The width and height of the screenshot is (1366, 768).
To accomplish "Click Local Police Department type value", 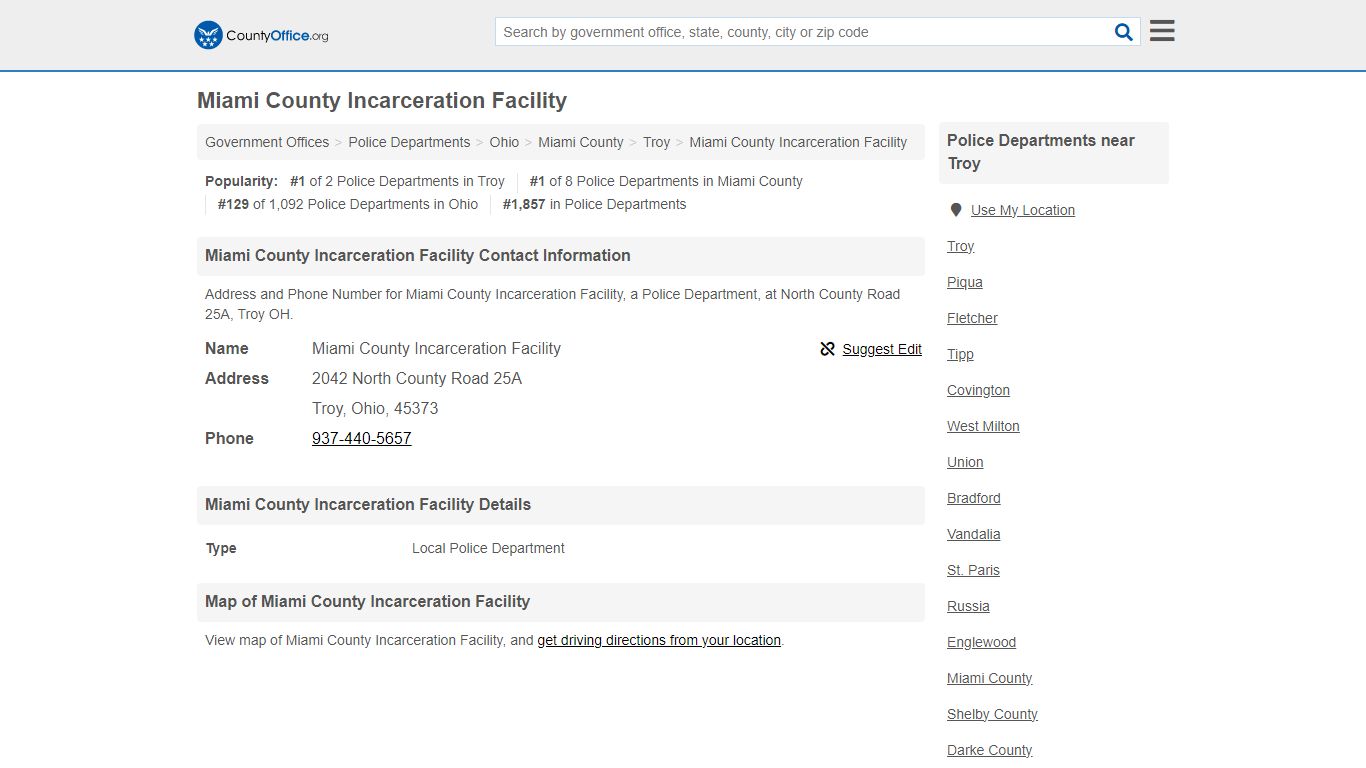I will (x=488, y=548).
